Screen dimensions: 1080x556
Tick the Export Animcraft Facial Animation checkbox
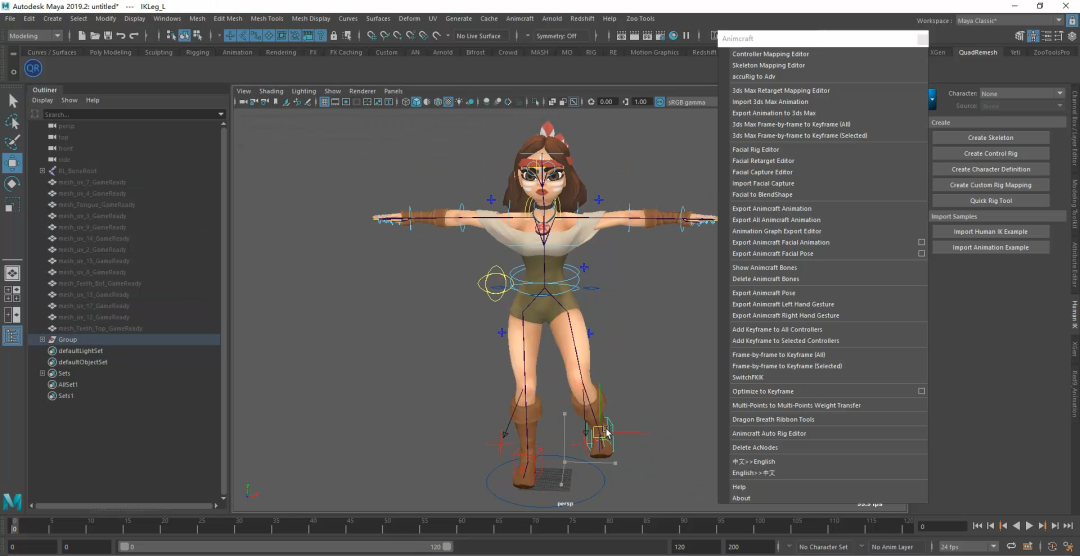(x=921, y=242)
